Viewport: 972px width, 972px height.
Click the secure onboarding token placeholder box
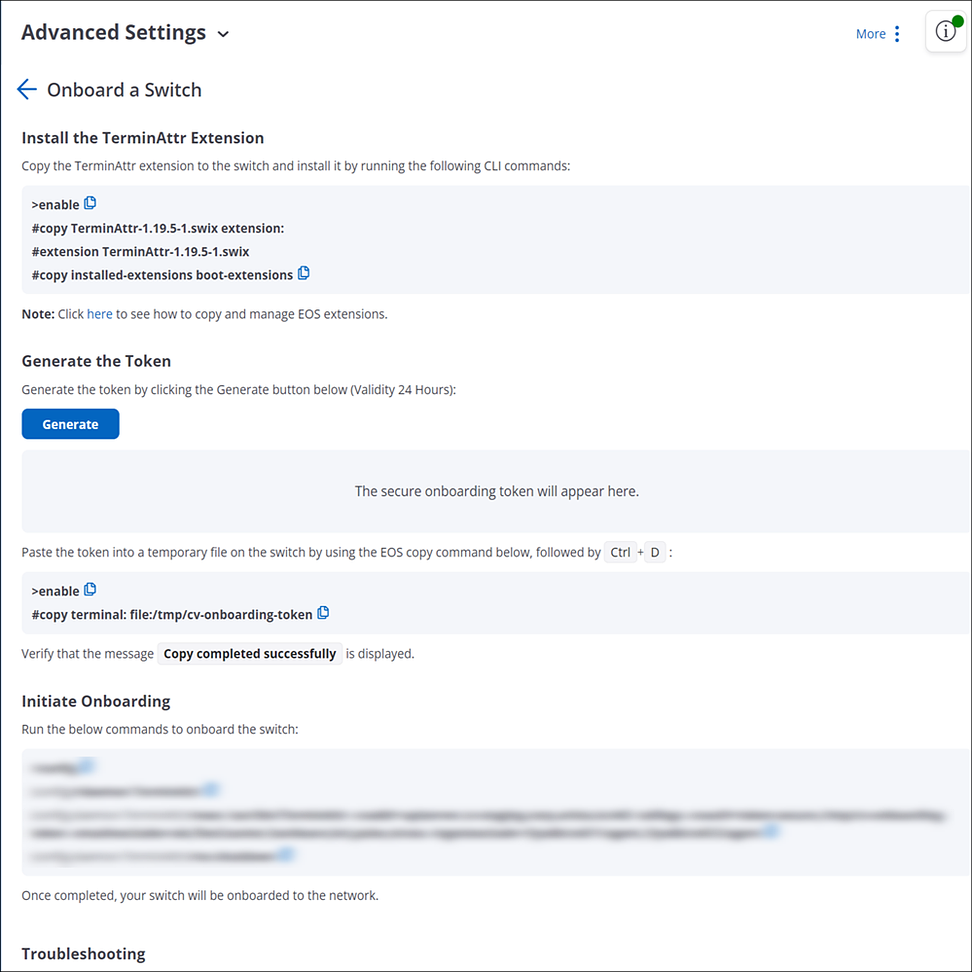point(497,491)
